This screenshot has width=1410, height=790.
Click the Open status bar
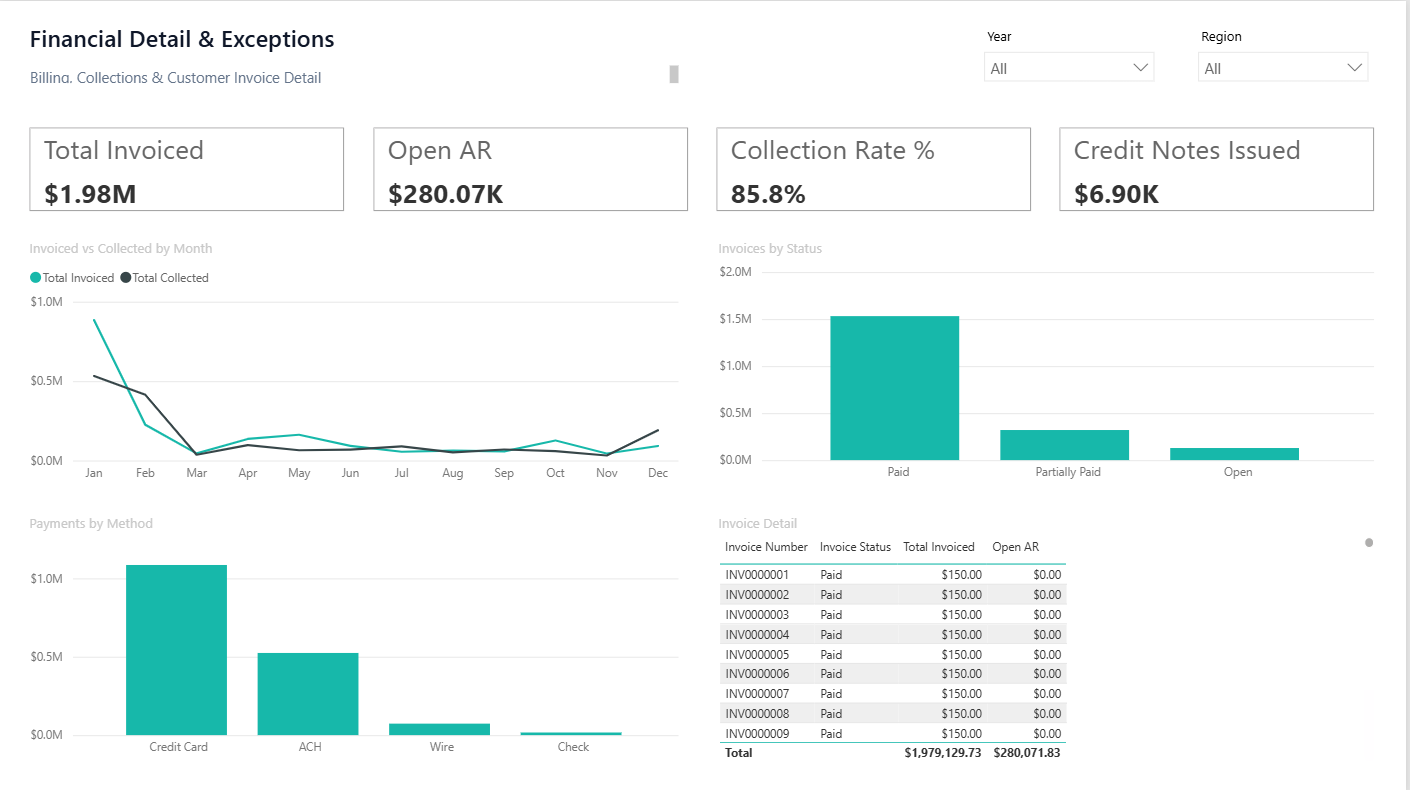pyautogui.click(x=1235, y=454)
